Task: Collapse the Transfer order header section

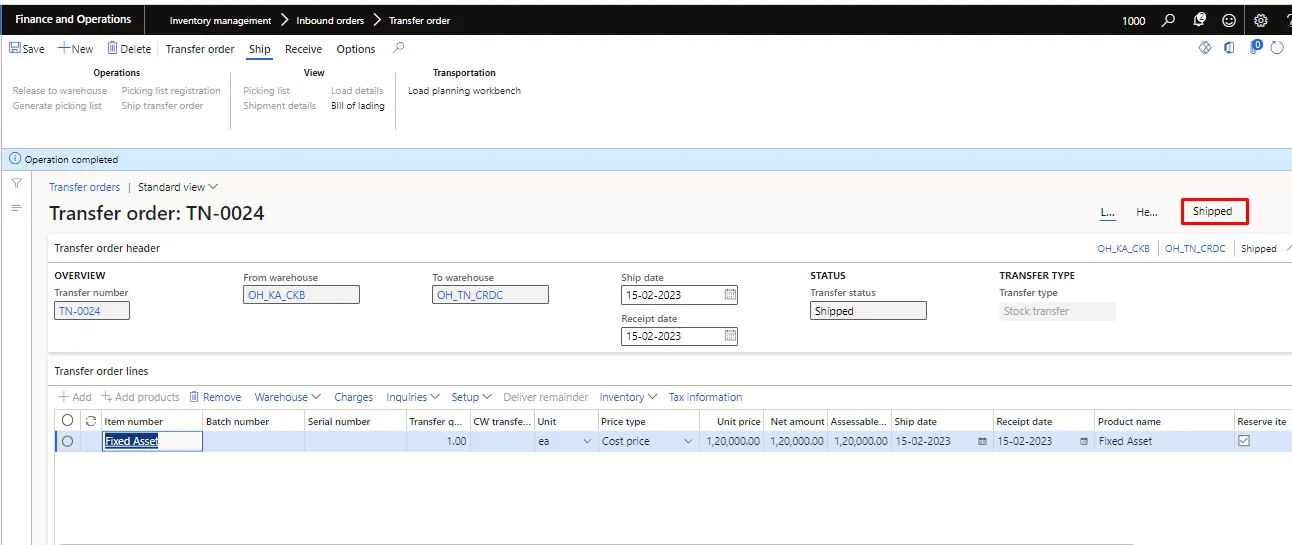Action: [x=1287, y=248]
